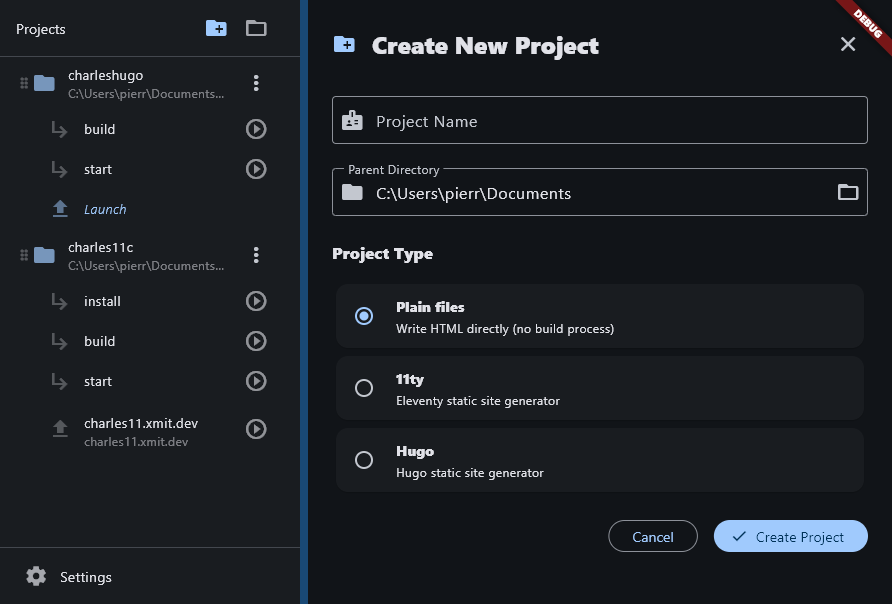
Task: Click the open folder icon in Projects header
Action: tap(256, 29)
